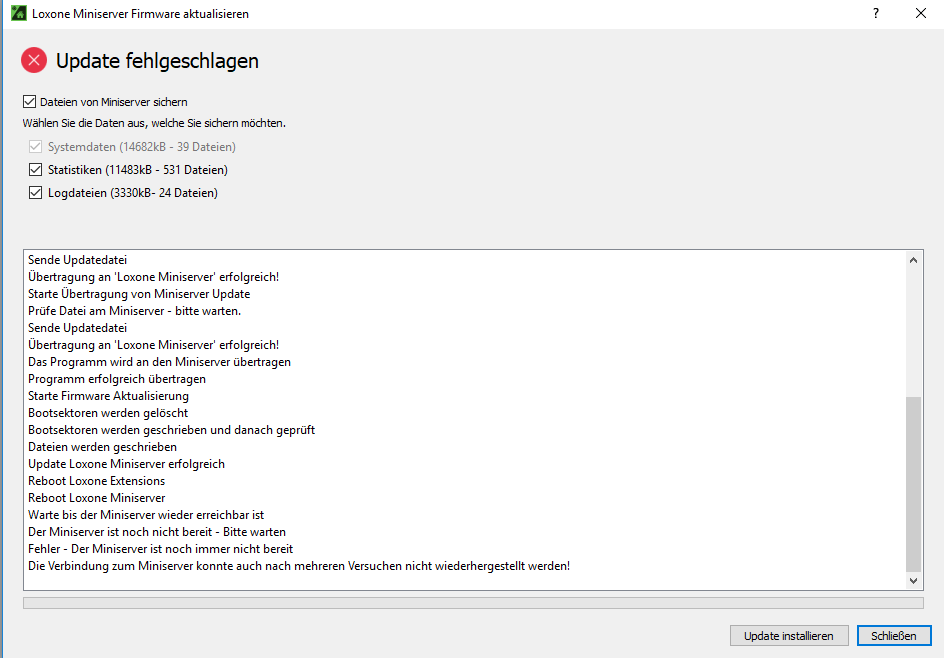Image resolution: width=944 pixels, height=658 pixels.
Task: Click the window title 'Loxone Miniserver Firmware aktualisieren'
Action: 140,14
